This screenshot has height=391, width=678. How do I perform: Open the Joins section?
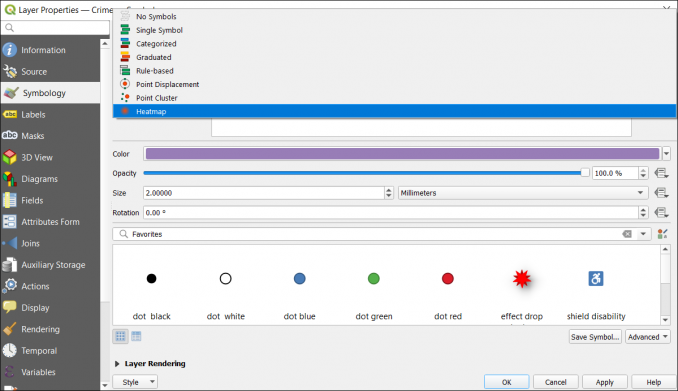click(x=50, y=244)
